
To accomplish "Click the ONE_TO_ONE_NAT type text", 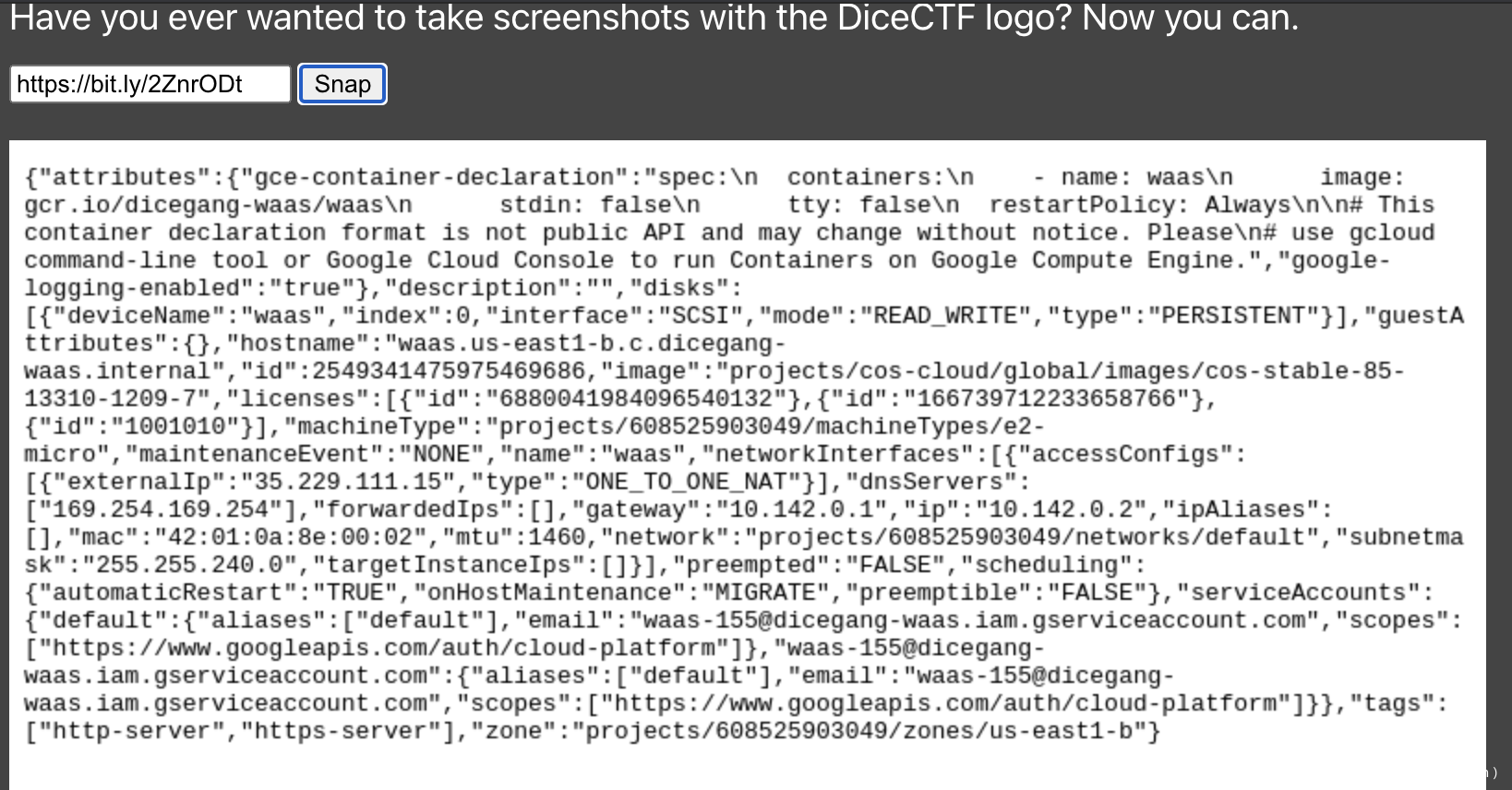I will (x=689, y=482).
